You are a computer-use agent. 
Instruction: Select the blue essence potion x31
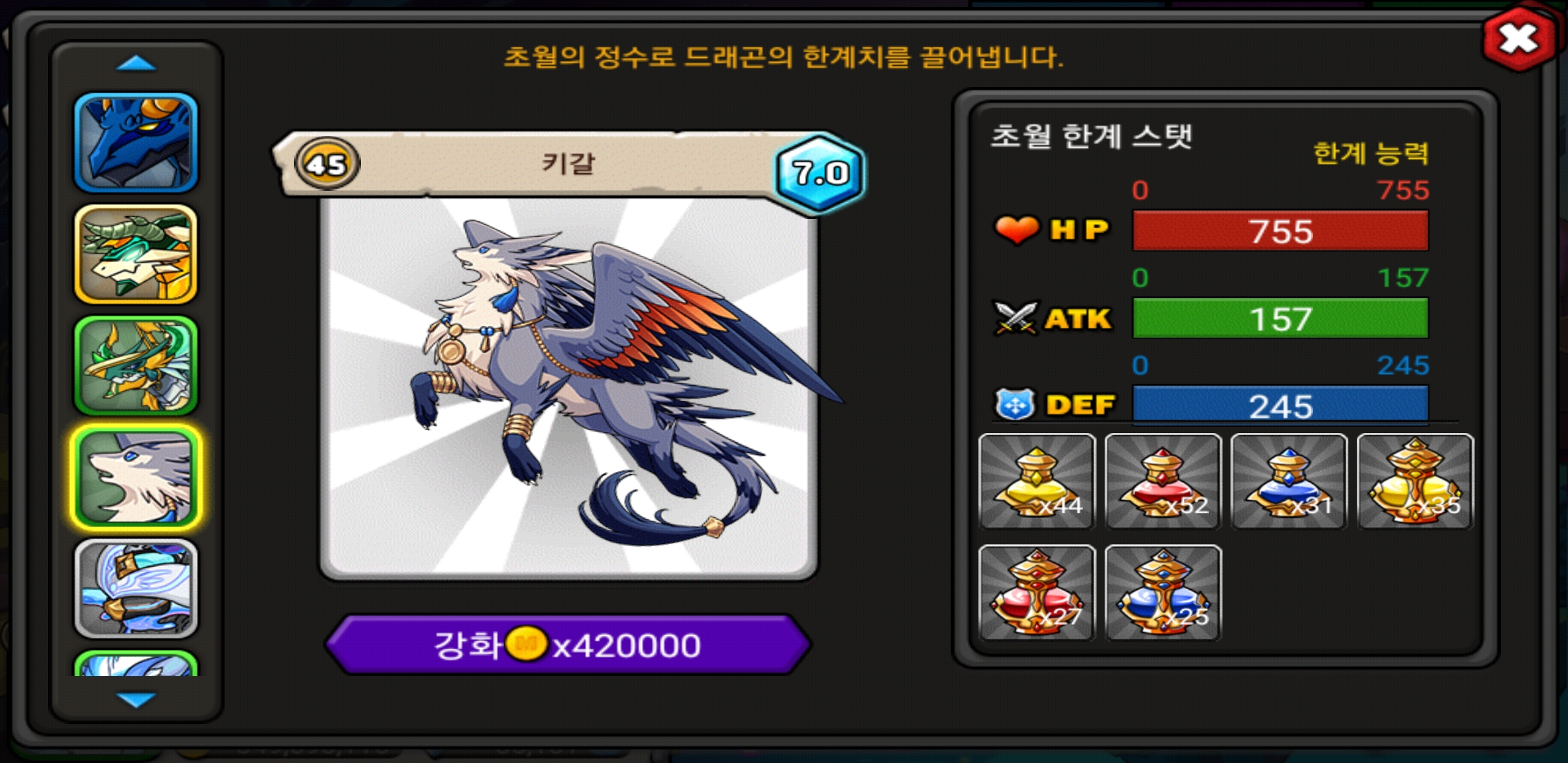pyautogui.click(x=1289, y=481)
